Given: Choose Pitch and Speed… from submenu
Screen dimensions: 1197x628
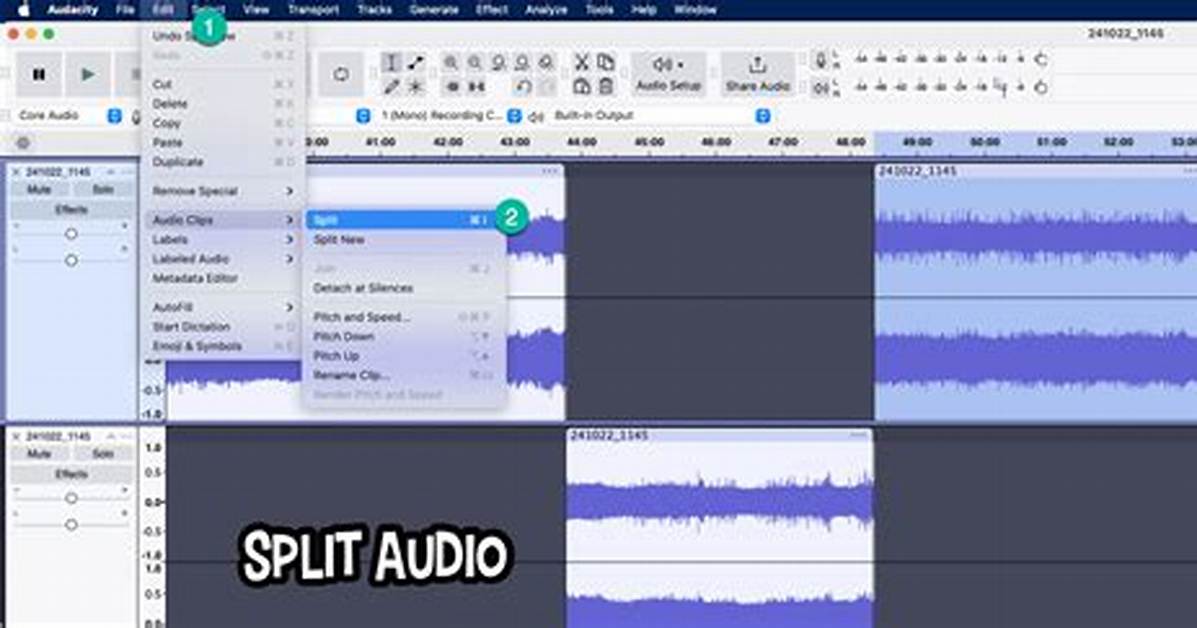Looking at the screenshot, I should point(405,317).
